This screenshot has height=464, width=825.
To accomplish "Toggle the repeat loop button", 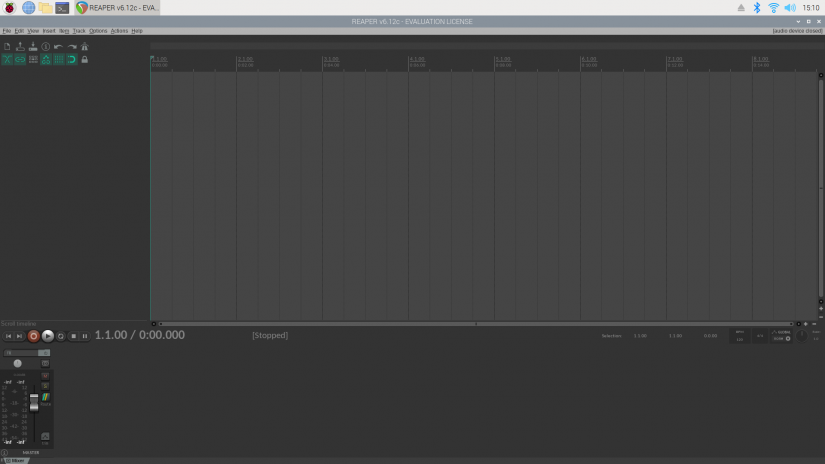I will click(61, 336).
